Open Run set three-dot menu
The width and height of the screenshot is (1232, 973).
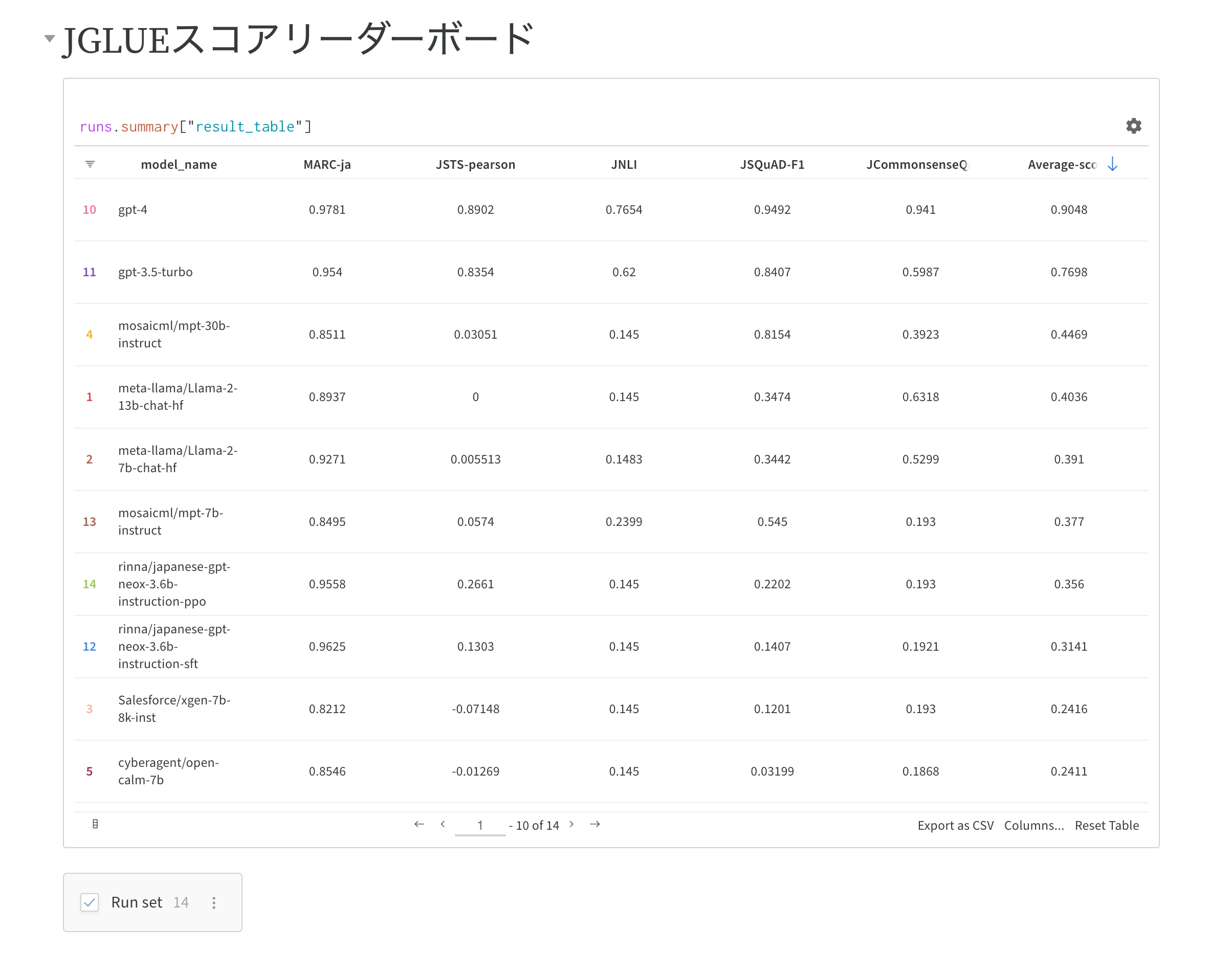pyautogui.click(x=213, y=902)
